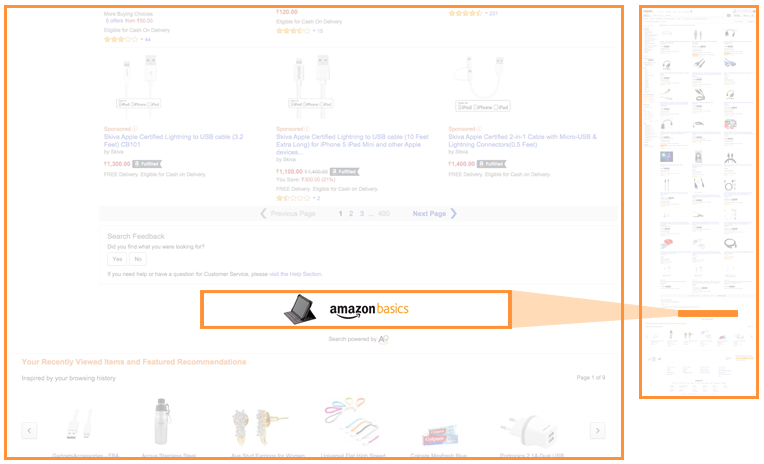The image size is (764, 464).
Task: Click the tablet case image in banner
Action: [x=300, y=309]
